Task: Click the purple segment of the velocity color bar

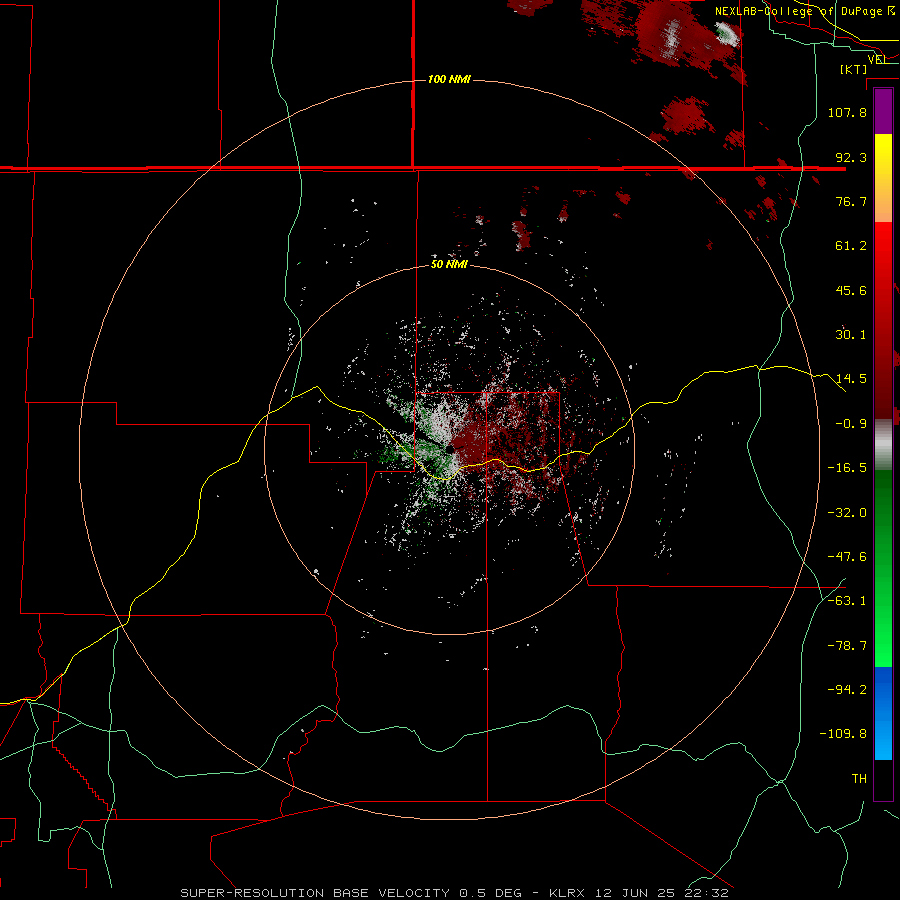Action: coord(883,111)
